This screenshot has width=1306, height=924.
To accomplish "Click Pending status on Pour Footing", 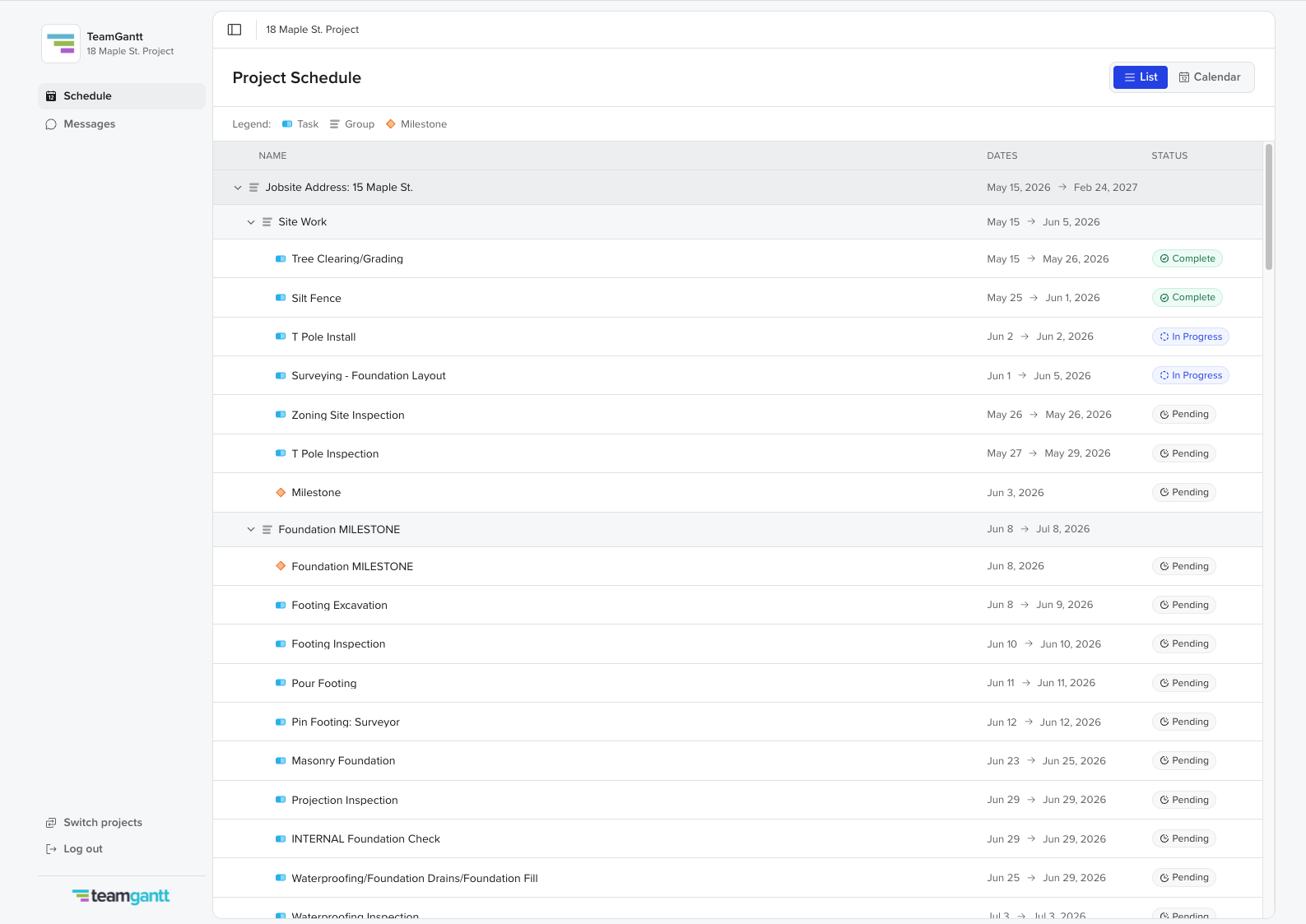I will coord(1184,683).
